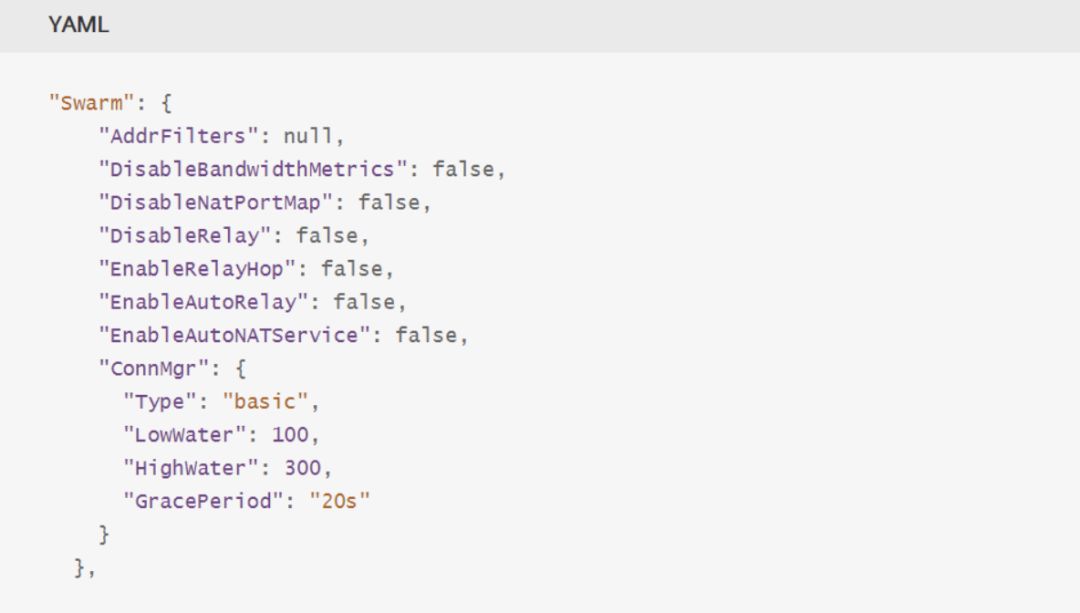
Task: Click the YAML header label
Action: [79, 25]
